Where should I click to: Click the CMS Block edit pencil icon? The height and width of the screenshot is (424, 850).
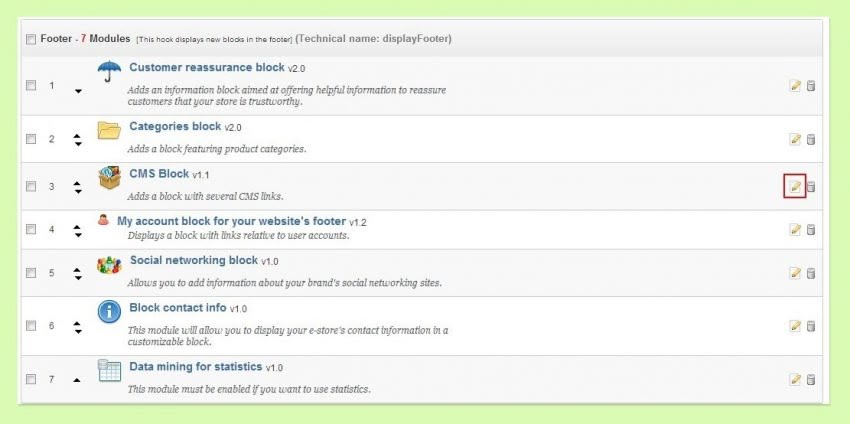coord(795,187)
